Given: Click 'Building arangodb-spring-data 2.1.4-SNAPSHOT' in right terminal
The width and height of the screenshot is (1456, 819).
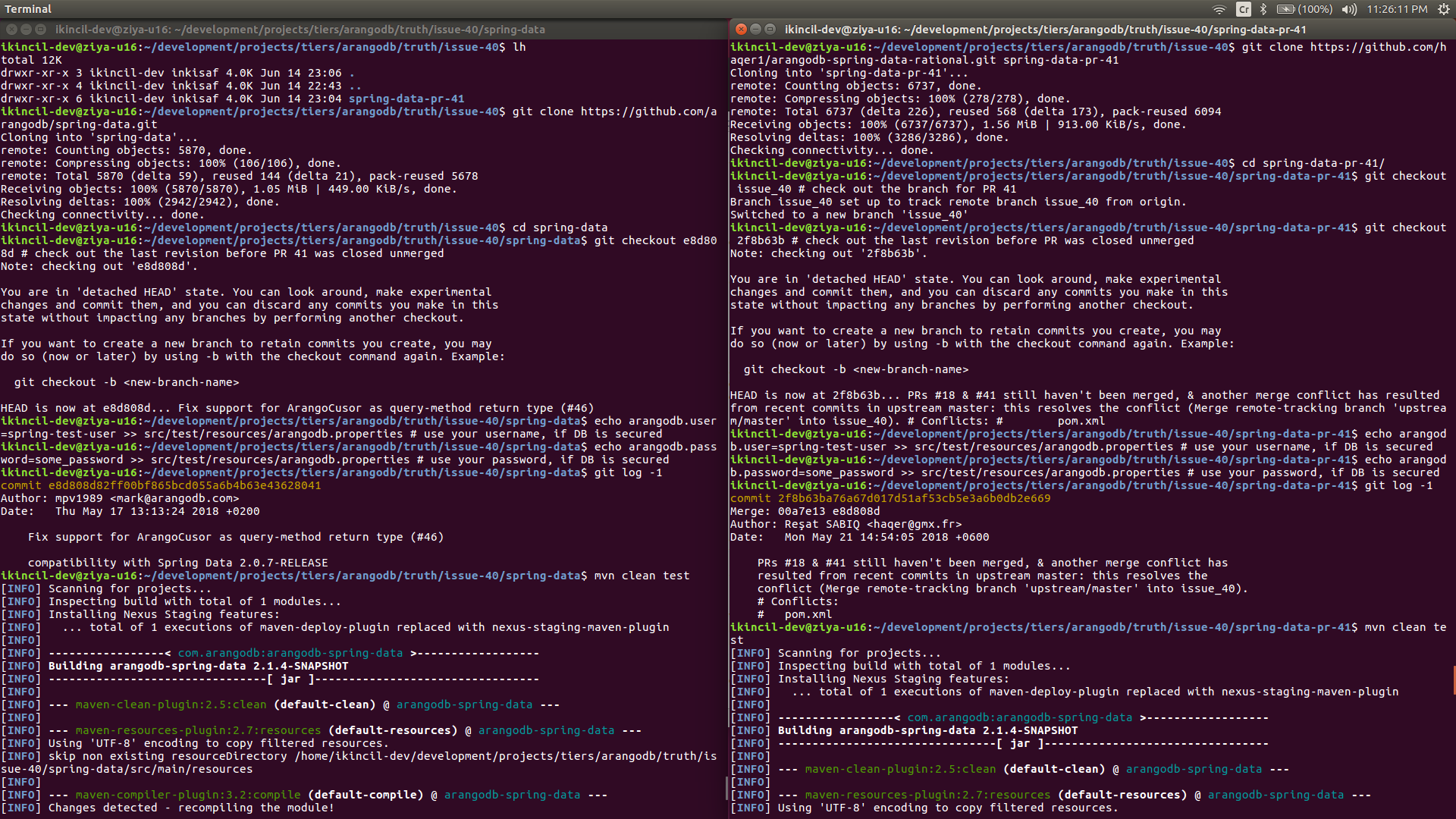Looking at the screenshot, I should coord(928,730).
